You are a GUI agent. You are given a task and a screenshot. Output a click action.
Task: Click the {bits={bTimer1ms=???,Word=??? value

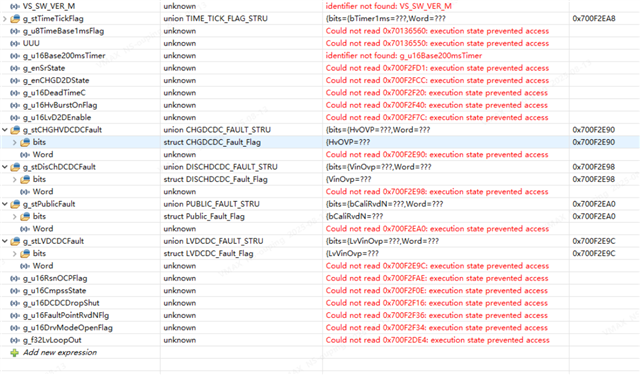click(x=386, y=19)
